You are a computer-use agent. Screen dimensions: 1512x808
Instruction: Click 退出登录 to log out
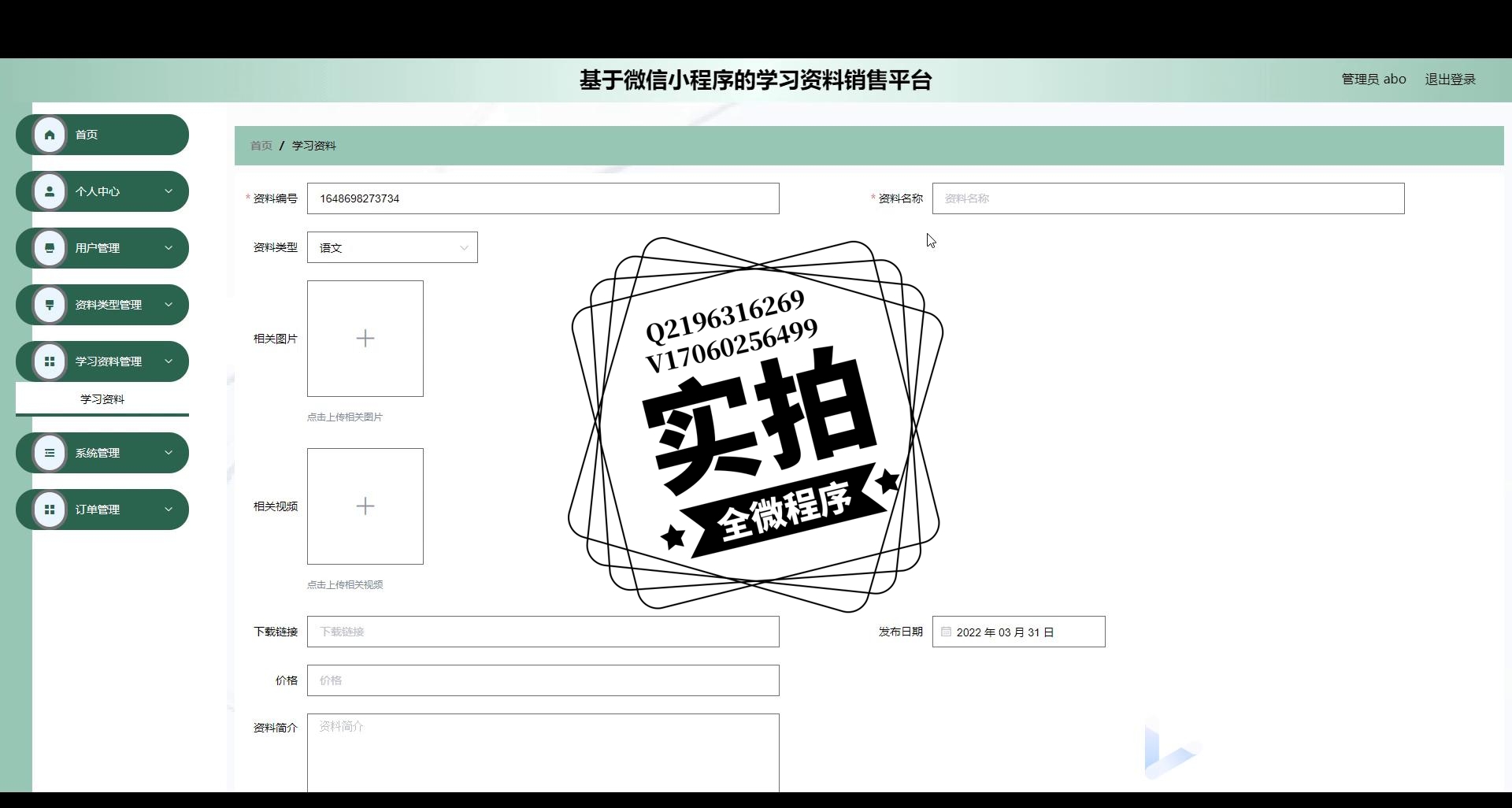(x=1450, y=80)
